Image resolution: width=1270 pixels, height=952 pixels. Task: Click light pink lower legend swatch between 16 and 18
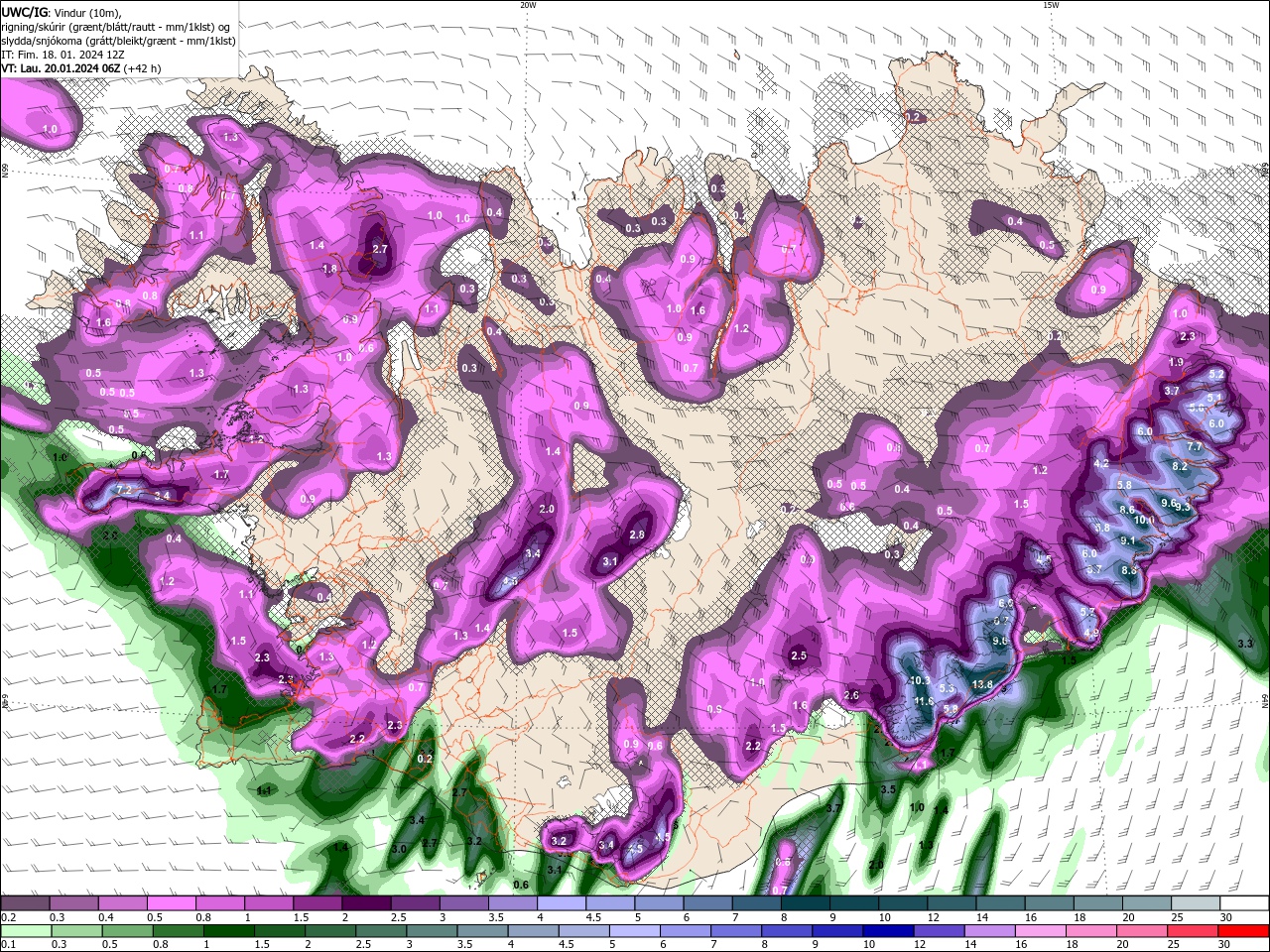pyautogui.click(x=1042, y=930)
